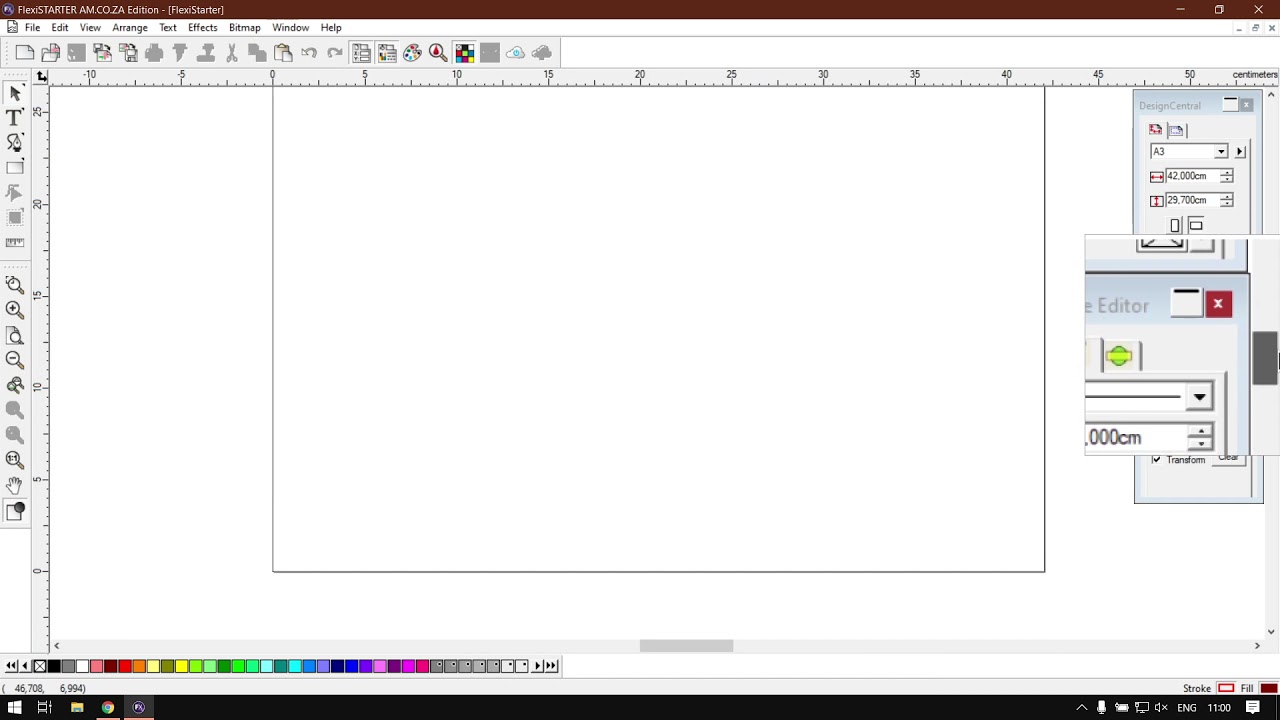1280x720 pixels.
Task: Click the magnifier with red drop icon
Action: [x=438, y=53]
